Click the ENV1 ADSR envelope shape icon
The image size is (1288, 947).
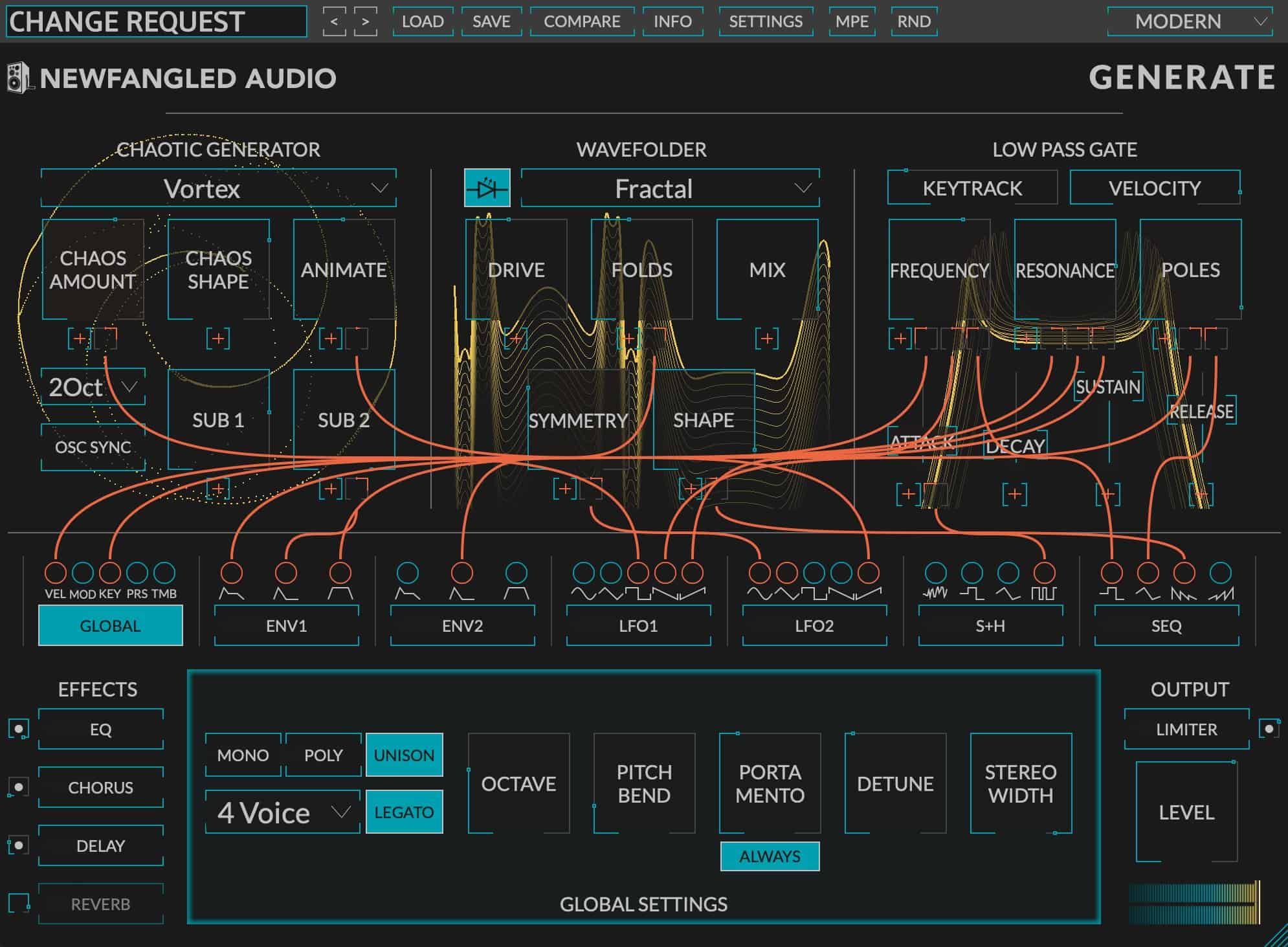(x=232, y=593)
